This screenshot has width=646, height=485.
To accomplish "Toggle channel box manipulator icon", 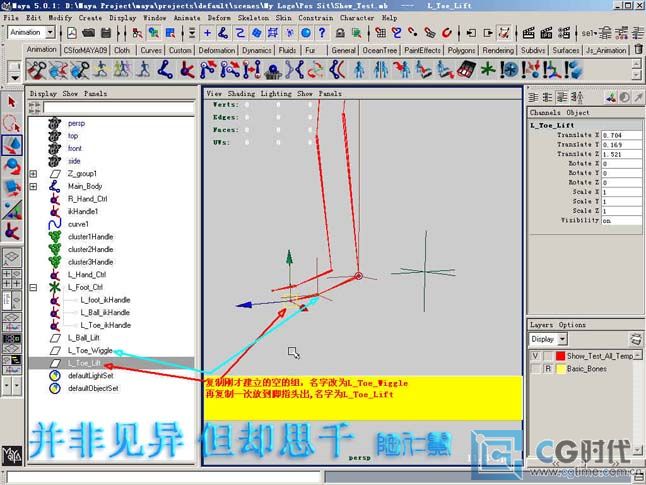I will click(x=611, y=97).
